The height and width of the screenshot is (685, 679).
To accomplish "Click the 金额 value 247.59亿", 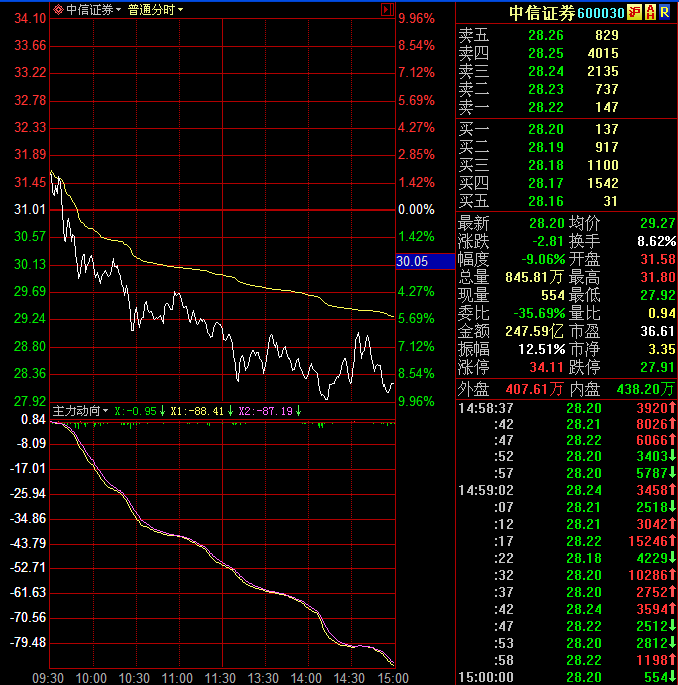I will 534,331.
